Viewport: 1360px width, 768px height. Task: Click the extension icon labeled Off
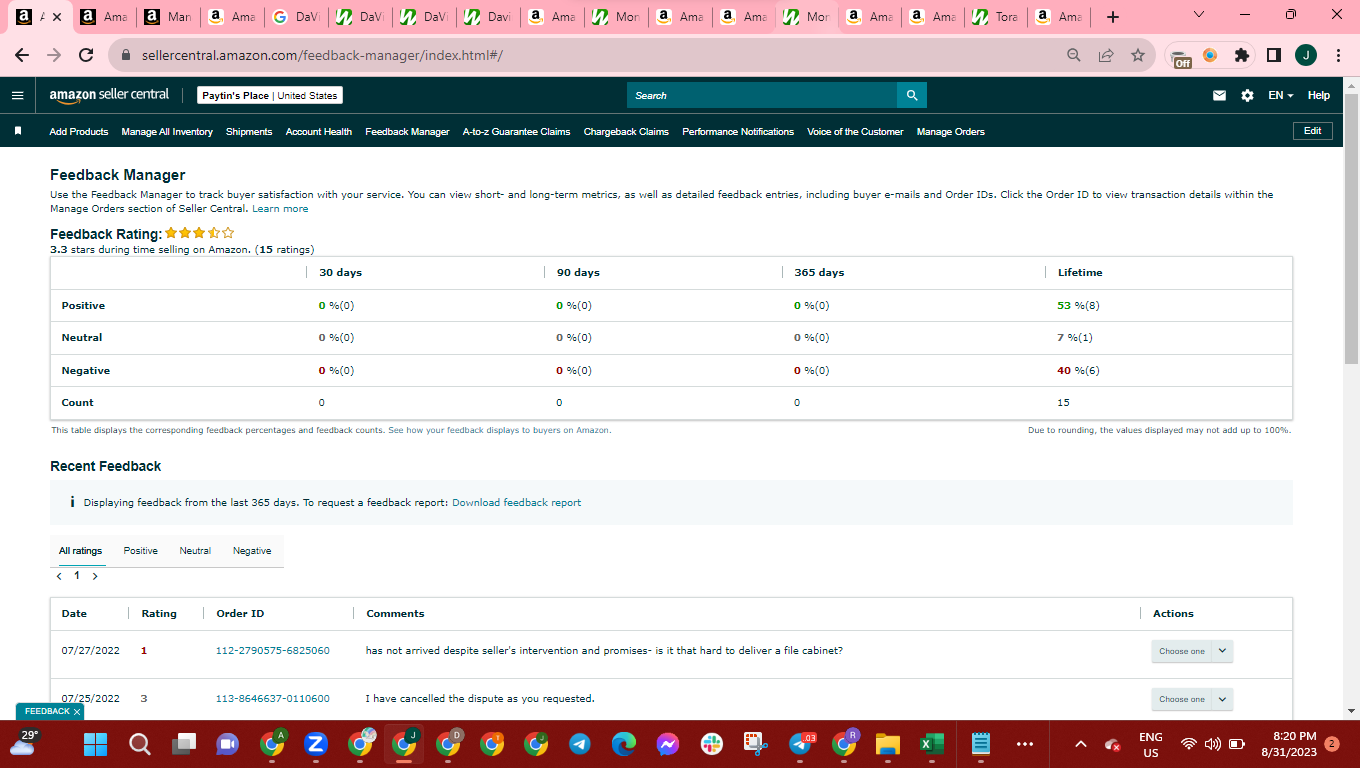tap(1181, 57)
